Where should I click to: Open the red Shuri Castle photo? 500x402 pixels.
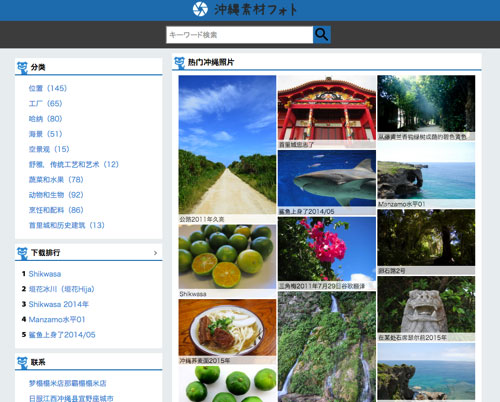click(327, 108)
